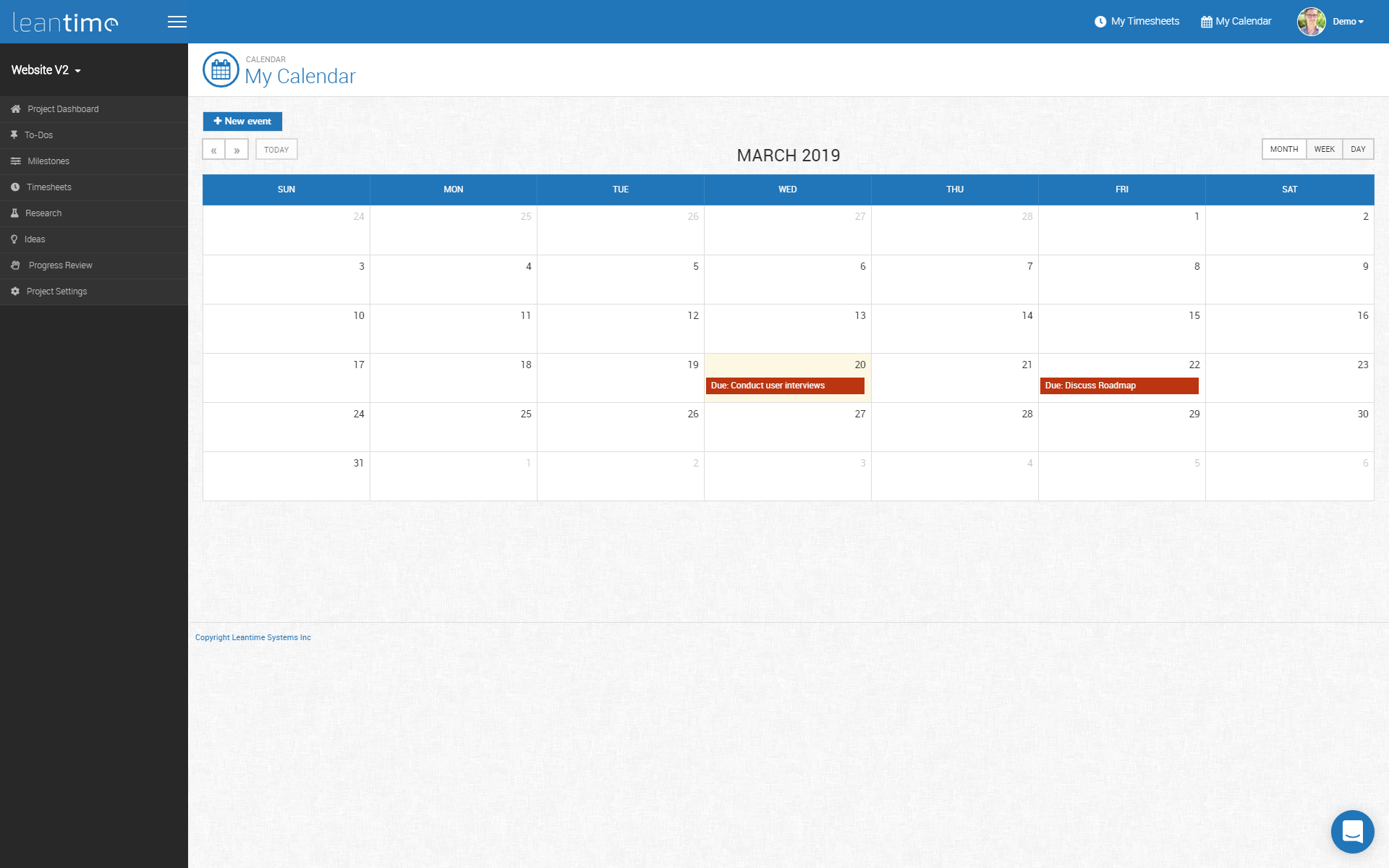Click the To-Dos pin icon

click(x=14, y=135)
